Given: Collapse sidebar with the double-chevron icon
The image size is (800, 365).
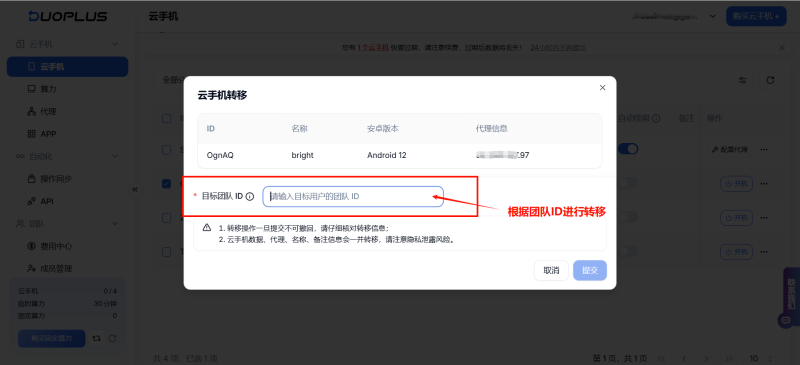Looking at the screenshot, I should (135, 189).
